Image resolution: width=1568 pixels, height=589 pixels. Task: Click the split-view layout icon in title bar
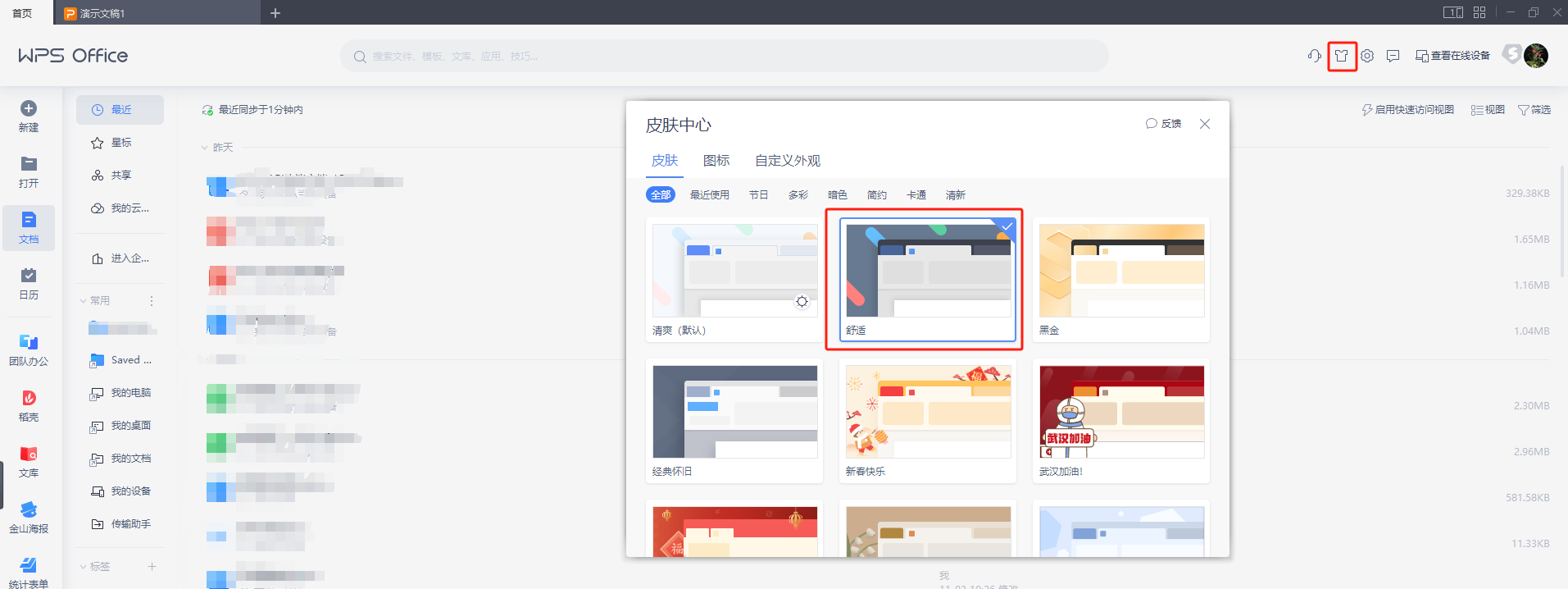(1453, 12)
